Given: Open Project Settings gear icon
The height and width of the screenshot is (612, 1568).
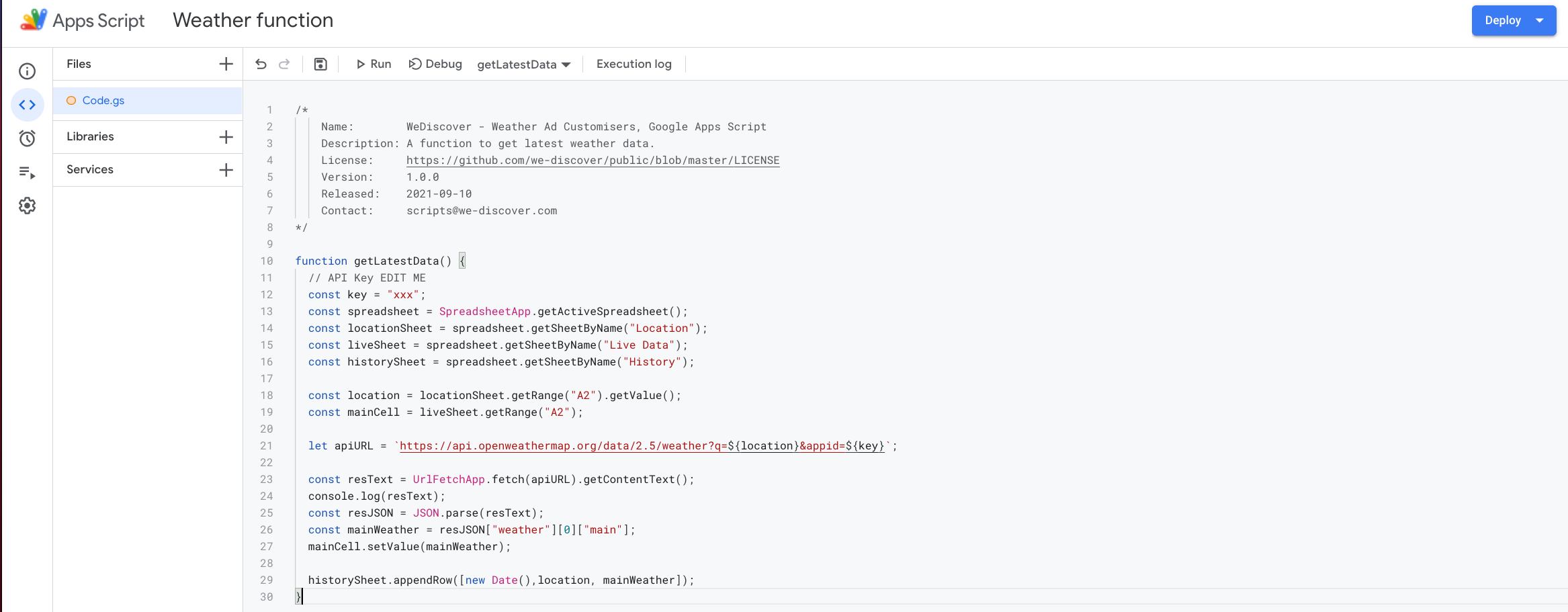Looking at the screenshot, I should [x=27, y=206].
